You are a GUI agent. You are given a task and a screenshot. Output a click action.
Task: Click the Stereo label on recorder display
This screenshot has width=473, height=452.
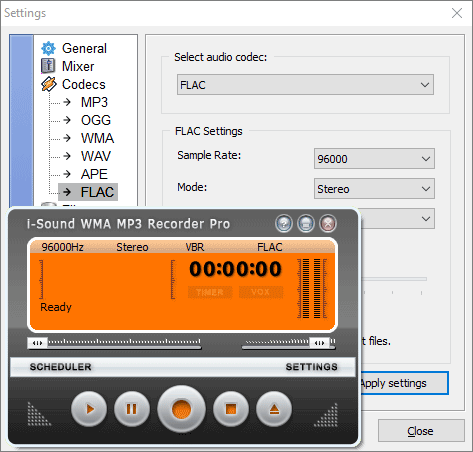[x=132, y=247]
